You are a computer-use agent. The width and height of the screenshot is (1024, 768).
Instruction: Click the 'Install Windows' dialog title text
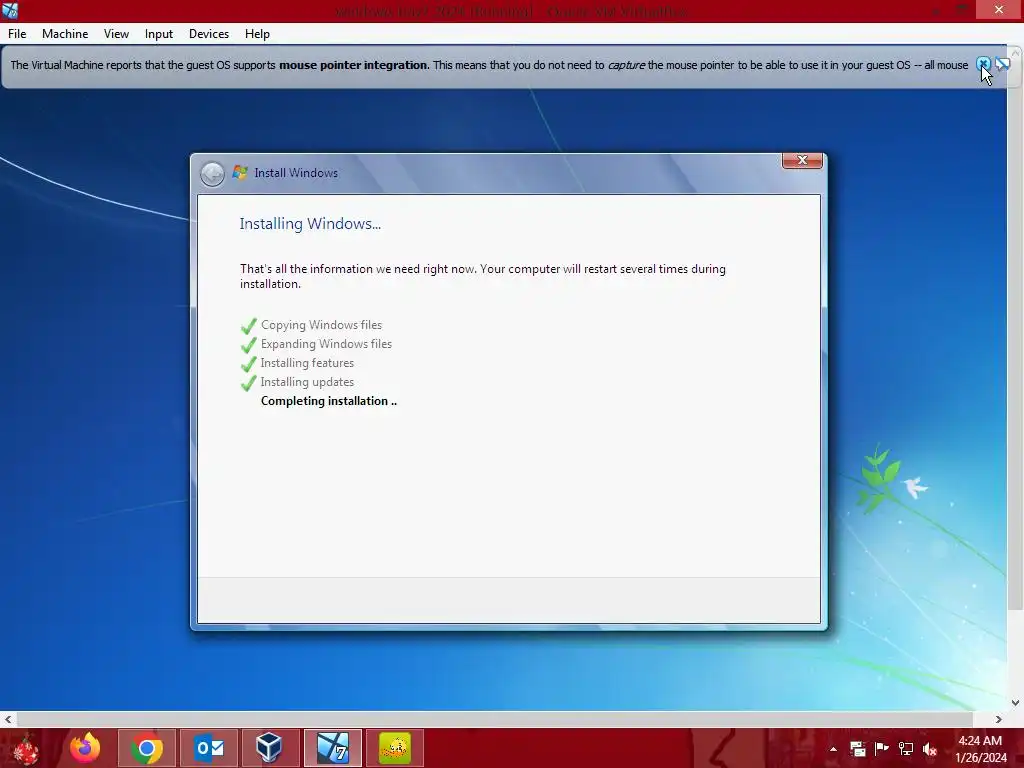tap(296, 173)
